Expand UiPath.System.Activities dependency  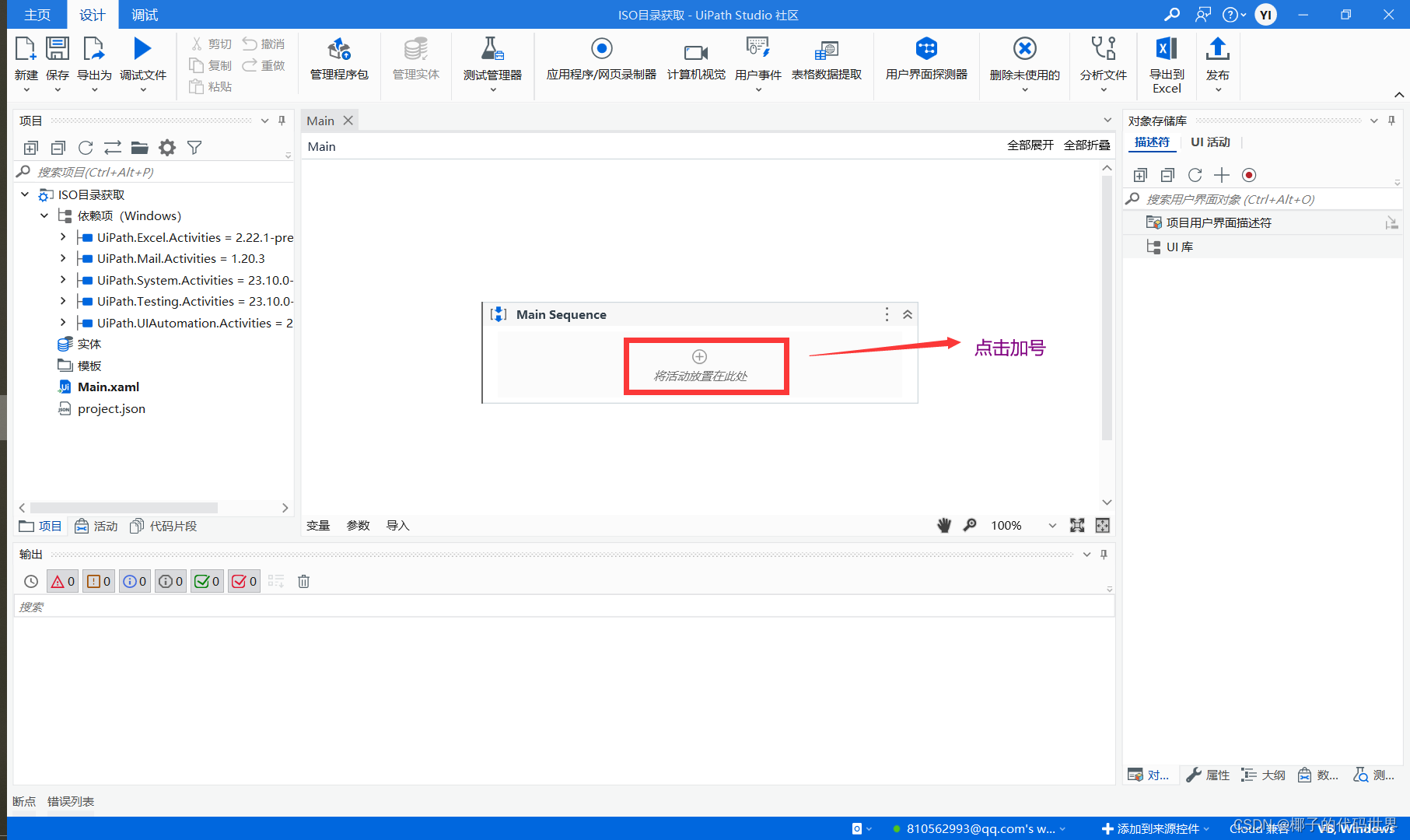point(63,280)
